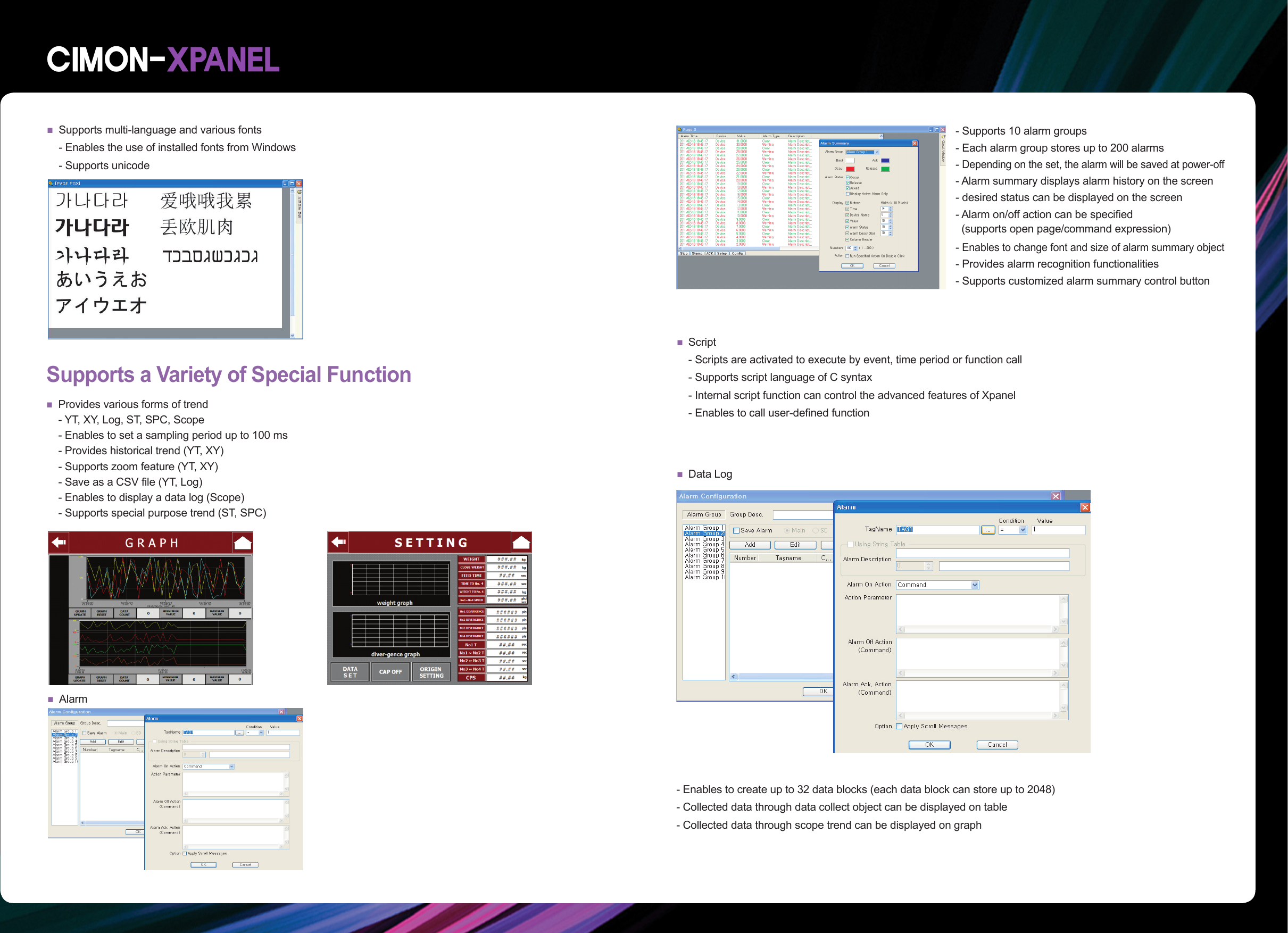
Task: Enable Run Specified Action On Double Click
Action: [x=847, y=256]
